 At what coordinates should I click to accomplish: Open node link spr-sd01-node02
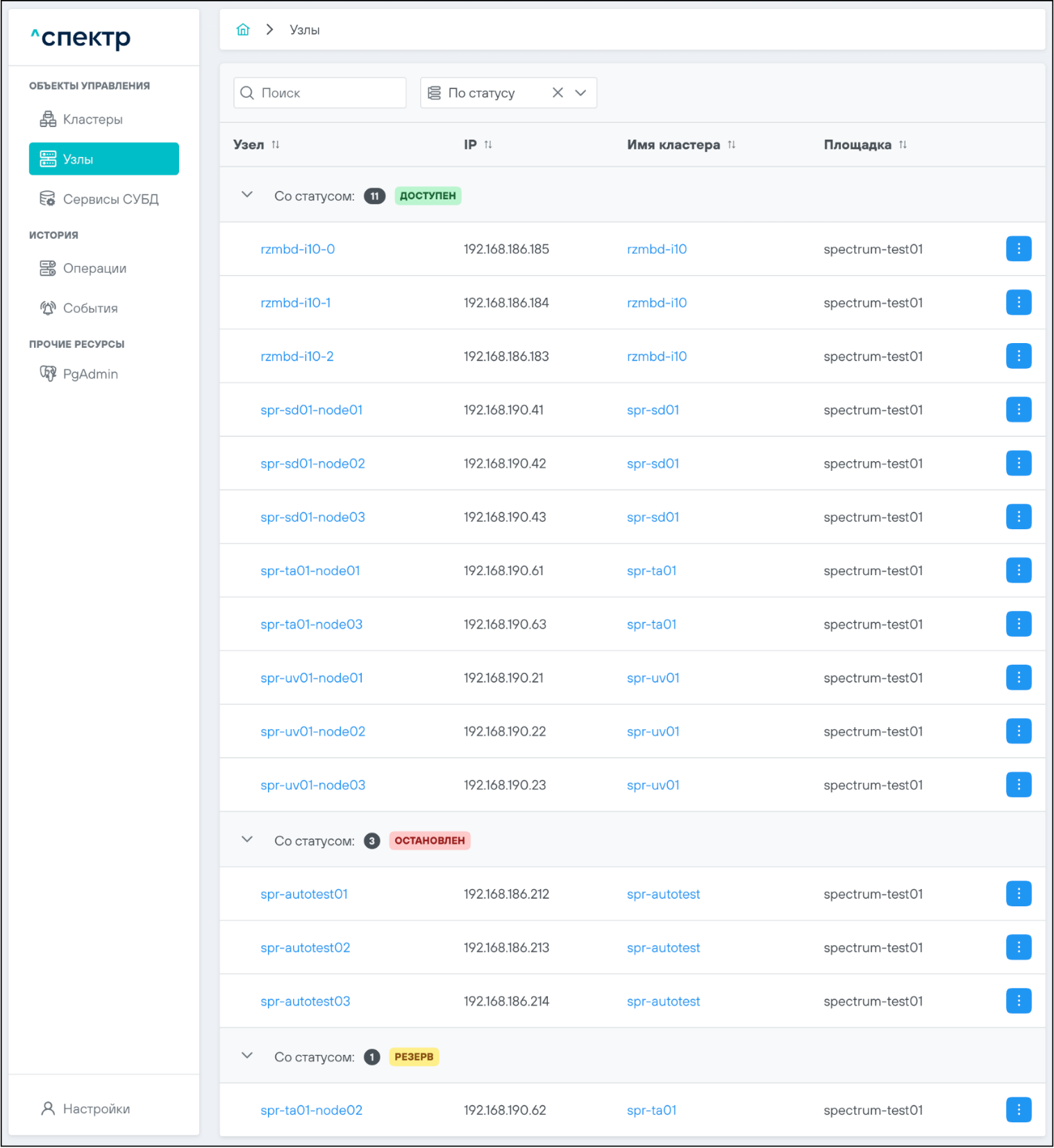312,463
